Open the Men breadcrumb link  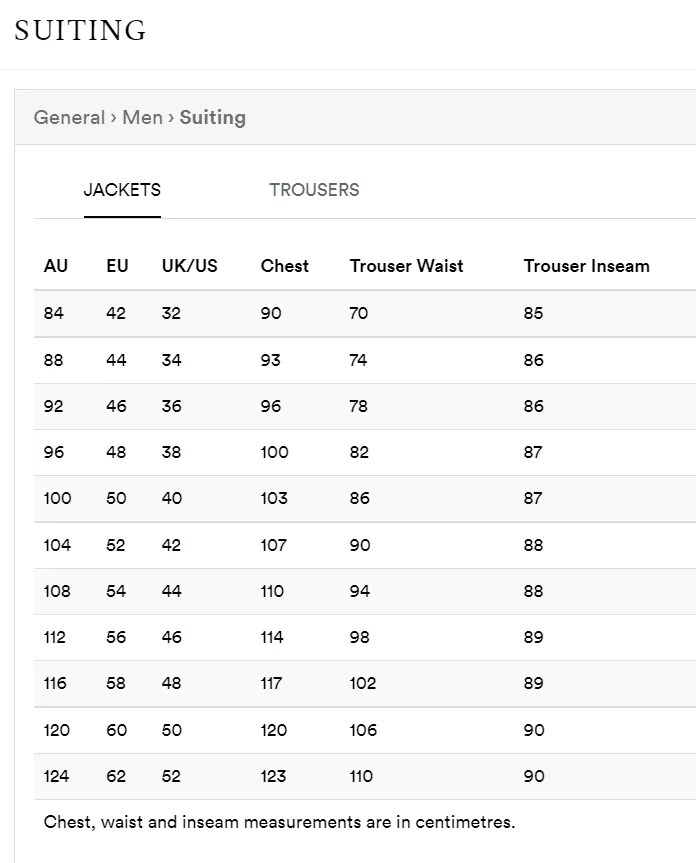tap(142, 117)
